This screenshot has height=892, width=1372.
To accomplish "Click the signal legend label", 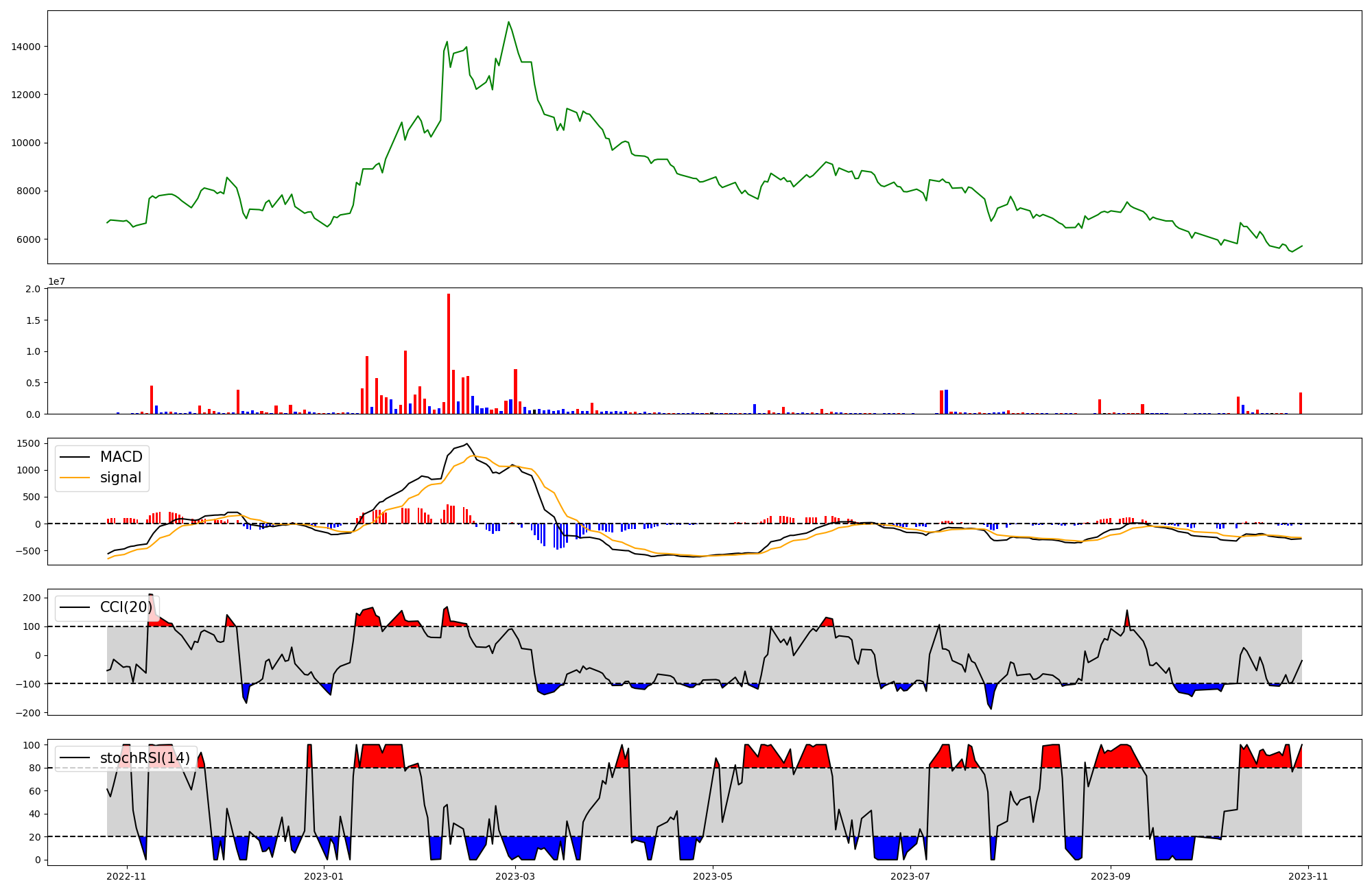I will pos(120,478).
